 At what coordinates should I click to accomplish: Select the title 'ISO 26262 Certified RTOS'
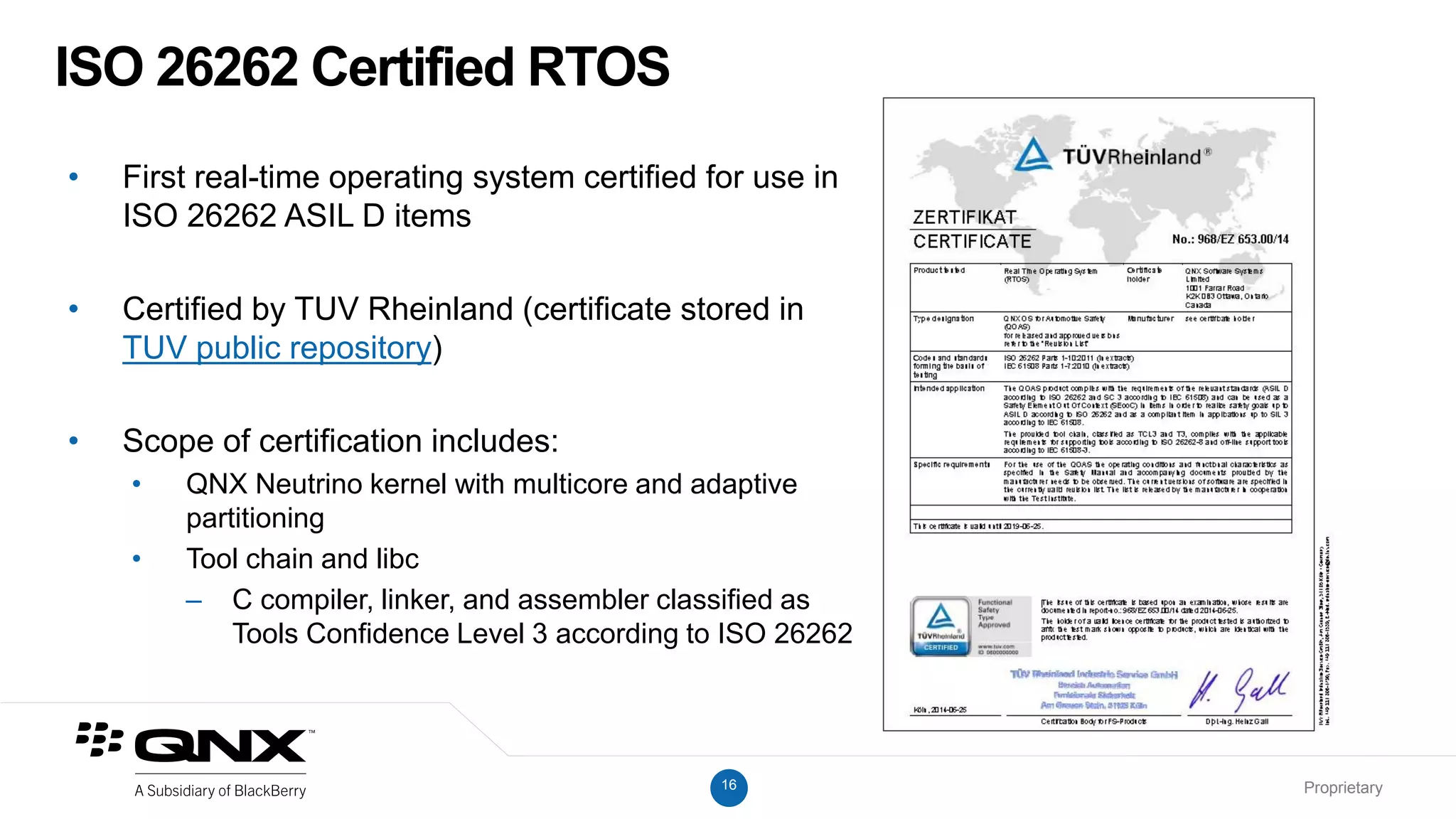click(363, 67)
